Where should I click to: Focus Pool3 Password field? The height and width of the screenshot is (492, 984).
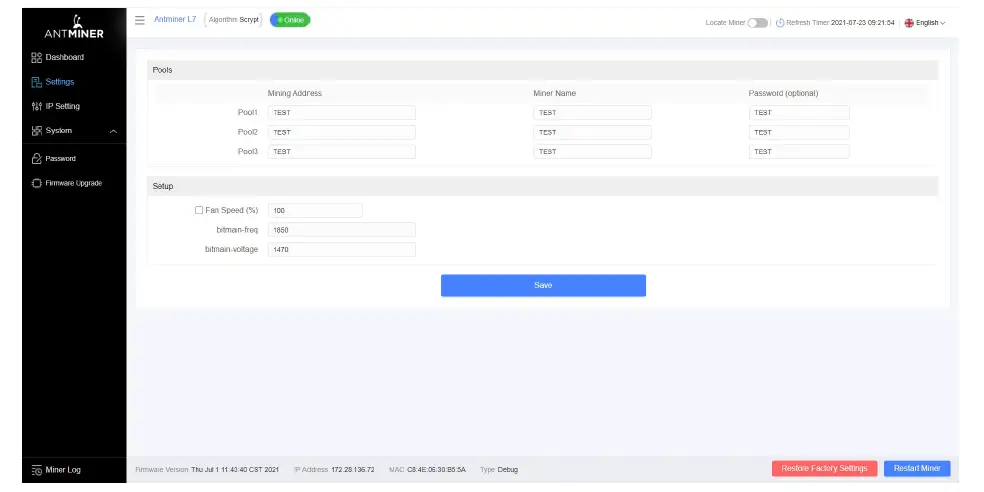coord(799,152)
